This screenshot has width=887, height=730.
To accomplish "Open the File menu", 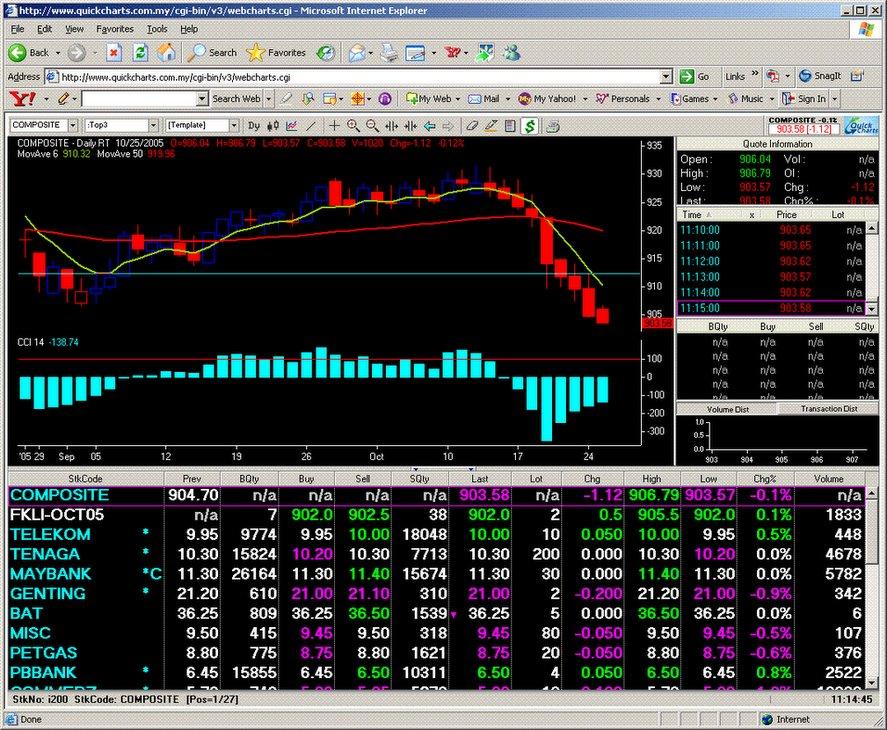I will pos(18,29).
